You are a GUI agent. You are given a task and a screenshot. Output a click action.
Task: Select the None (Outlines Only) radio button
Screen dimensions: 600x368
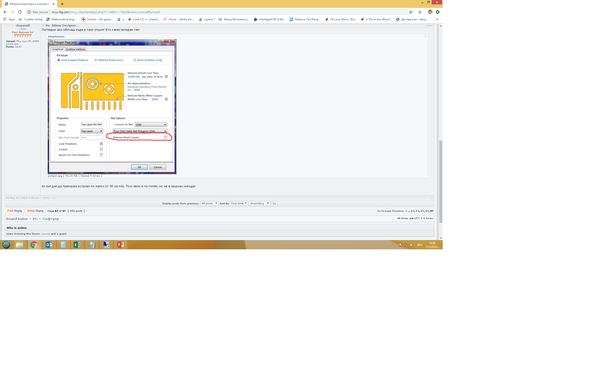[x=135, y=60]
